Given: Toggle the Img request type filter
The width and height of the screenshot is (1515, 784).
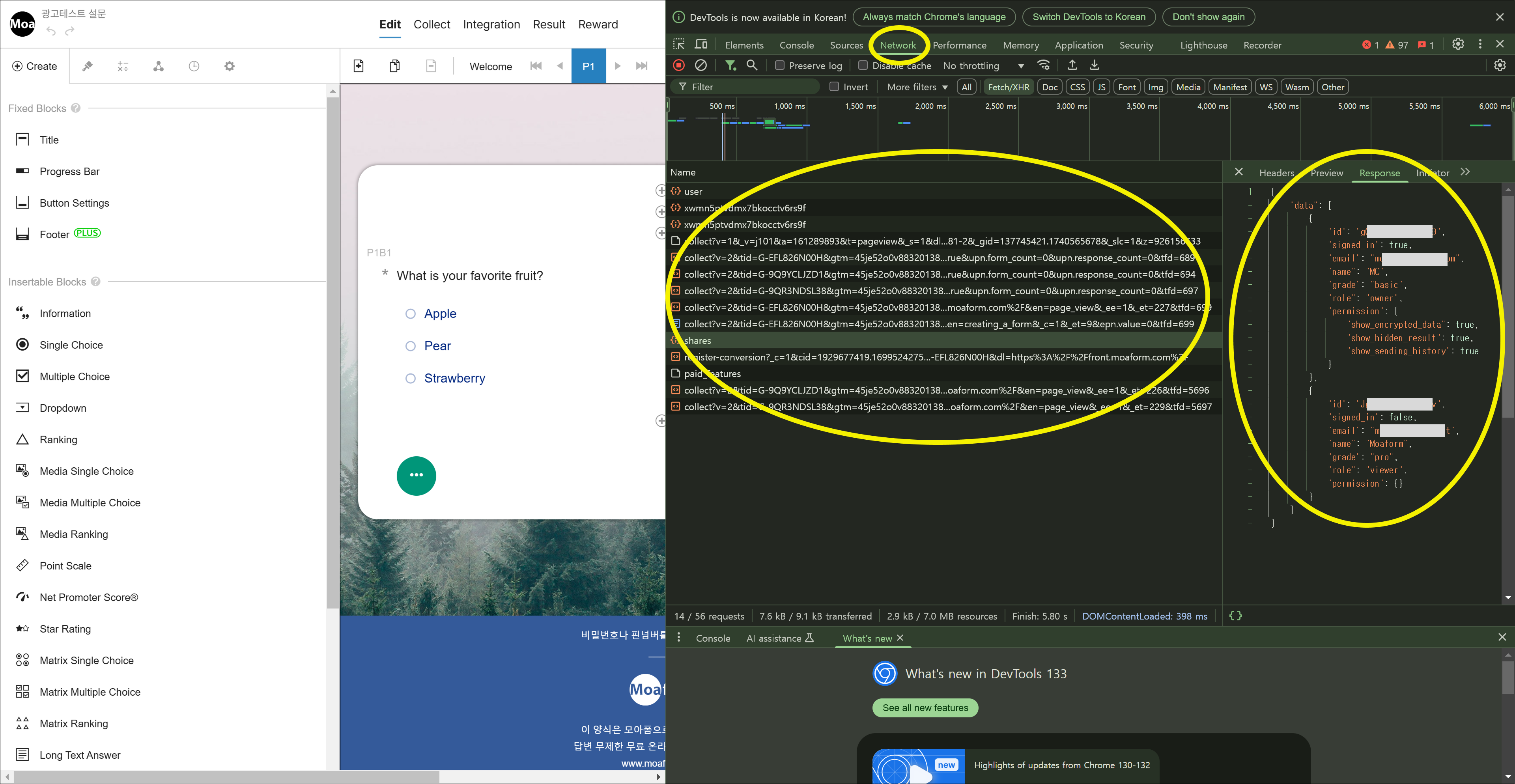Looking at the screenshot, I should click(x=1156, y=87).
